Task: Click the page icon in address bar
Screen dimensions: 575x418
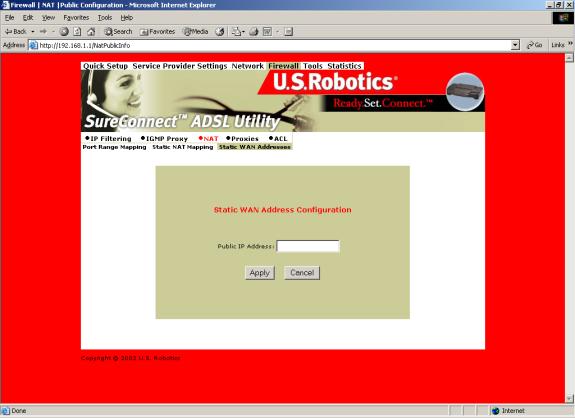Action: (x=33, y=45)
